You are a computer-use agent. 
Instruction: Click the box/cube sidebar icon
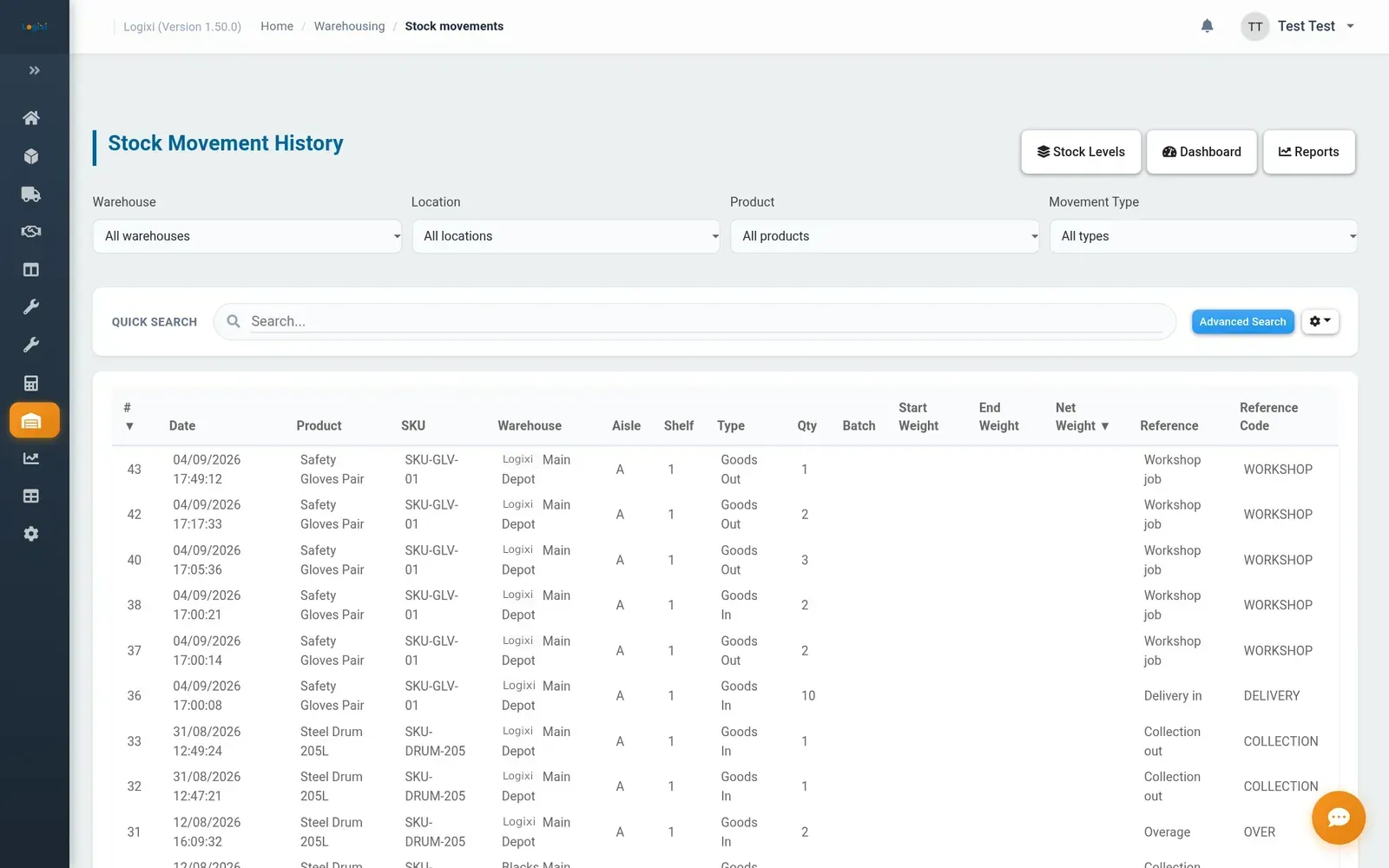coord(31,156)
